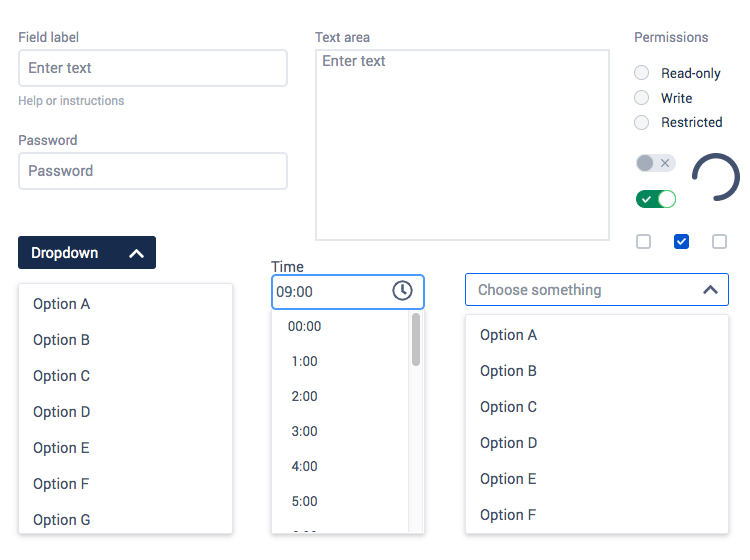Focus the Password input field
750x560 pixels.
point(153,171)
